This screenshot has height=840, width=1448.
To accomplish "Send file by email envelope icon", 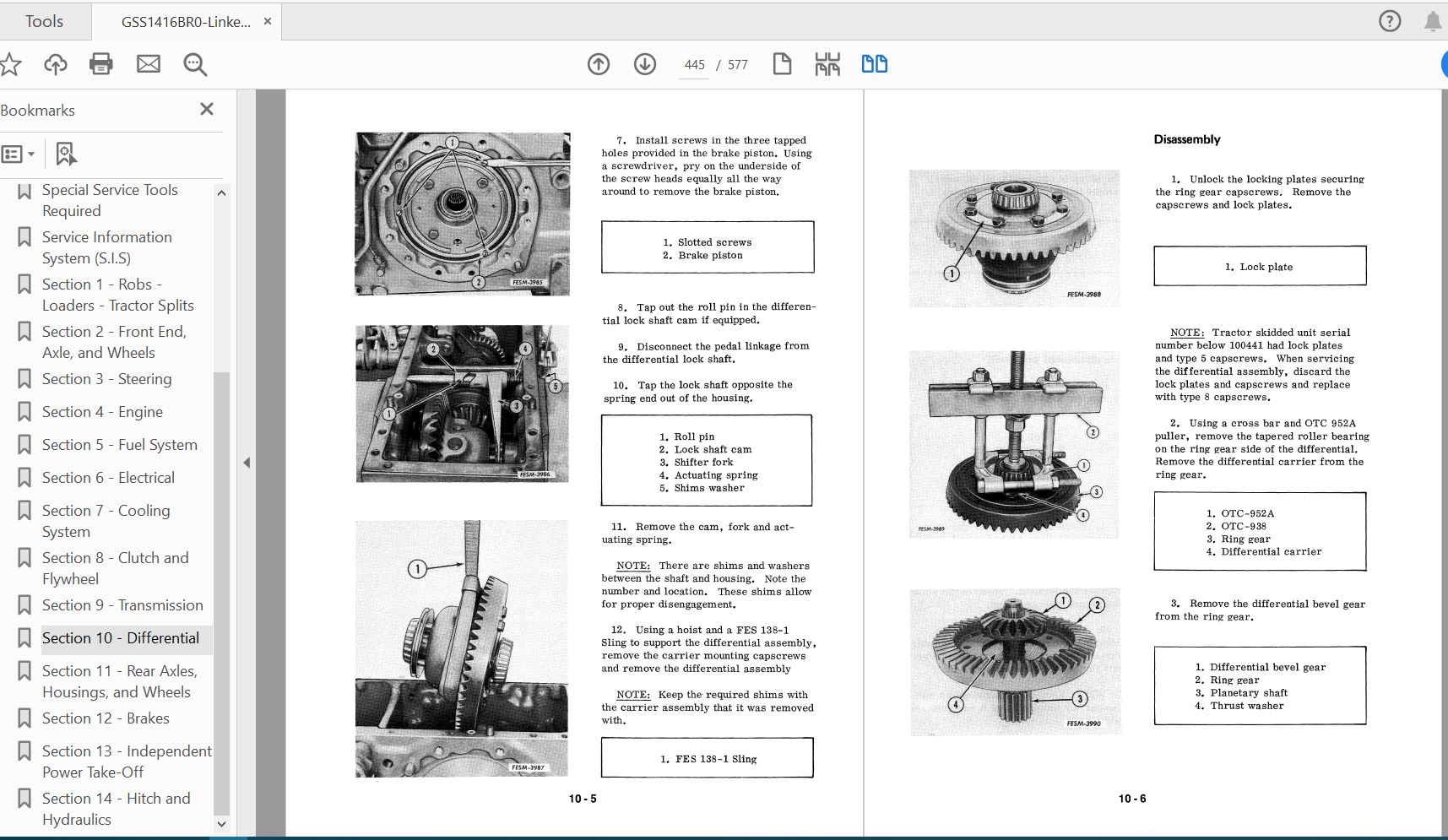I will tap(149, 64).
